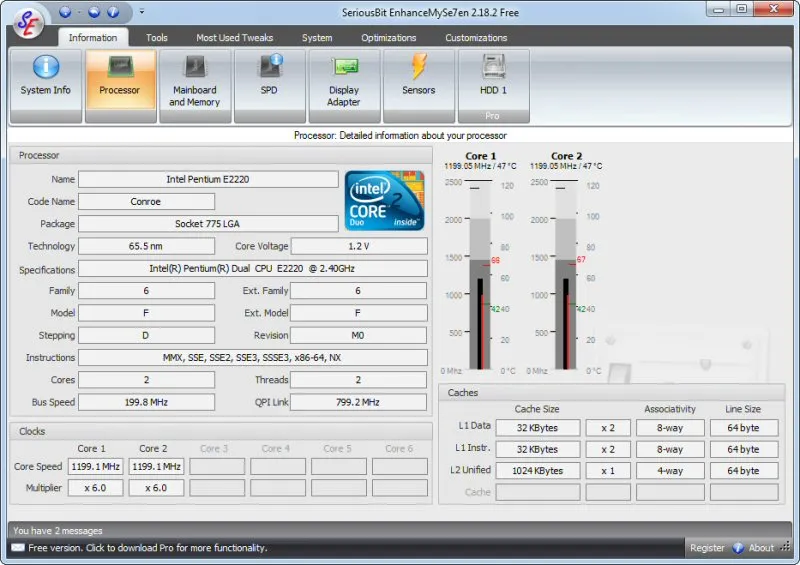Open the SE application menu orb
Screen dimensions: 800x565
(x=28, y=23)
